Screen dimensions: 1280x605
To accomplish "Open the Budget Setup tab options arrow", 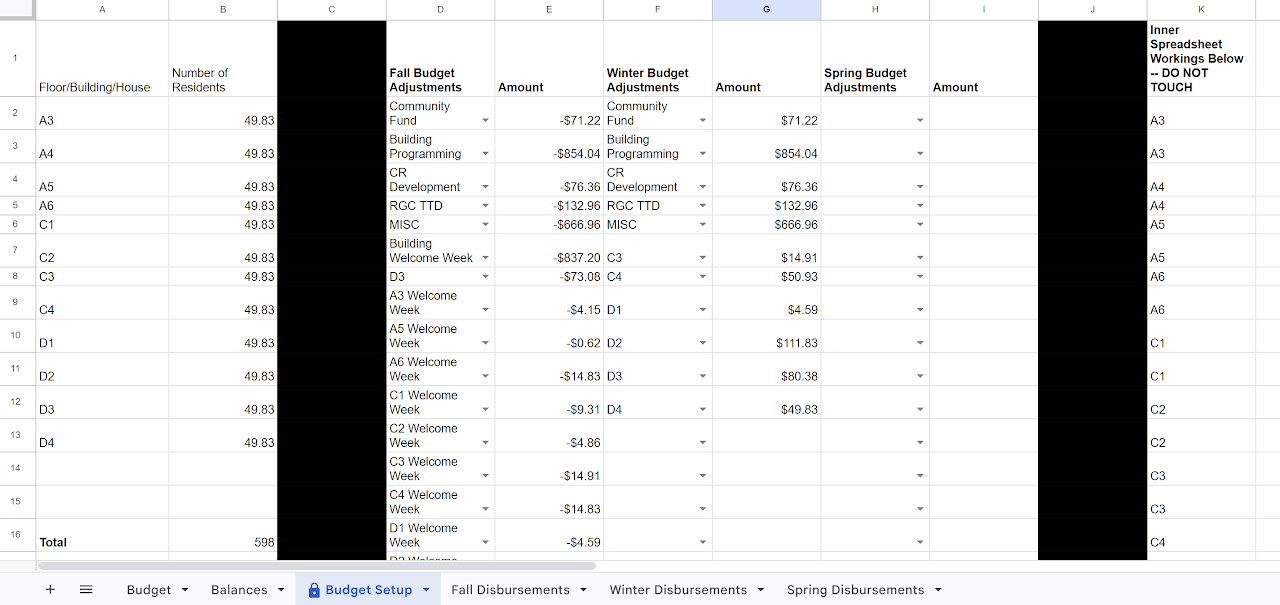I will 424,589.
